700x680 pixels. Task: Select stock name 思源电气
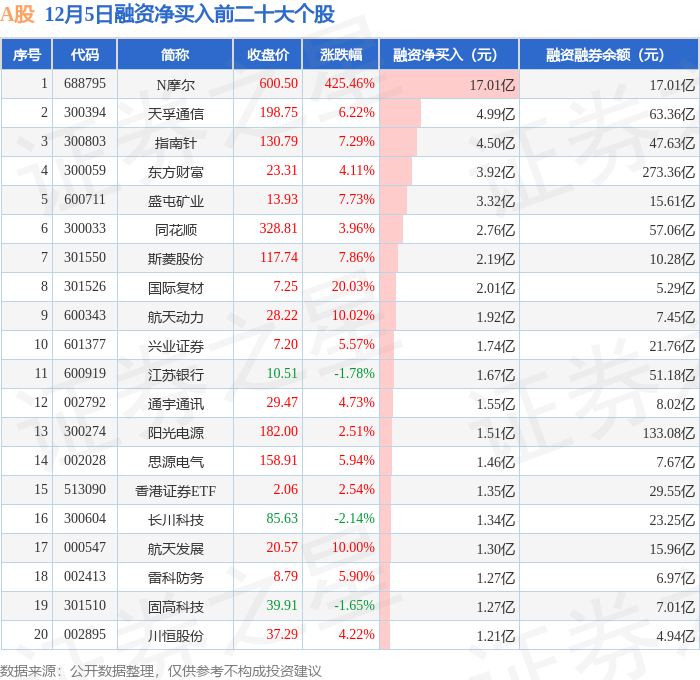(x=175, y=462)
